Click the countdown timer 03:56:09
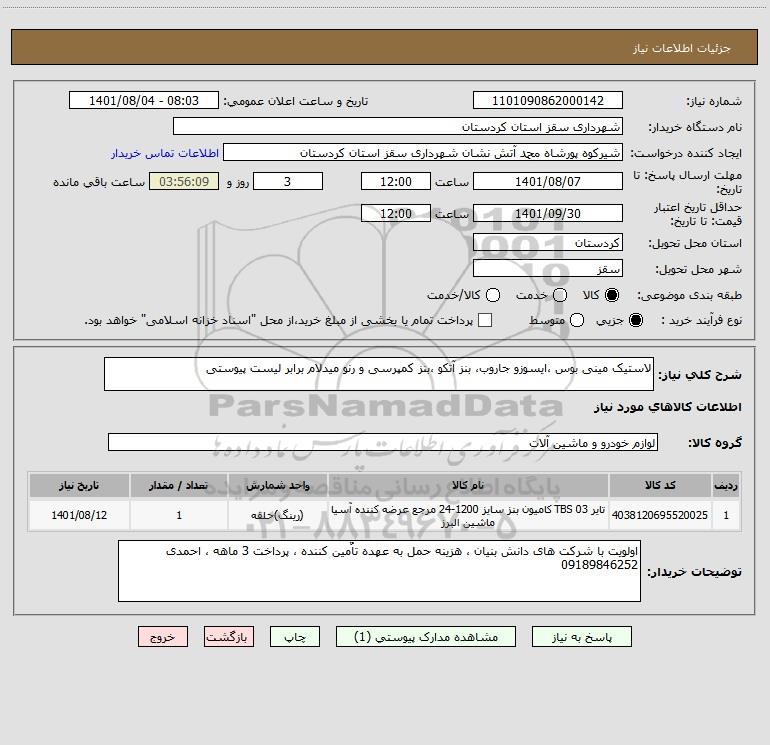 (x=184, y=181)
